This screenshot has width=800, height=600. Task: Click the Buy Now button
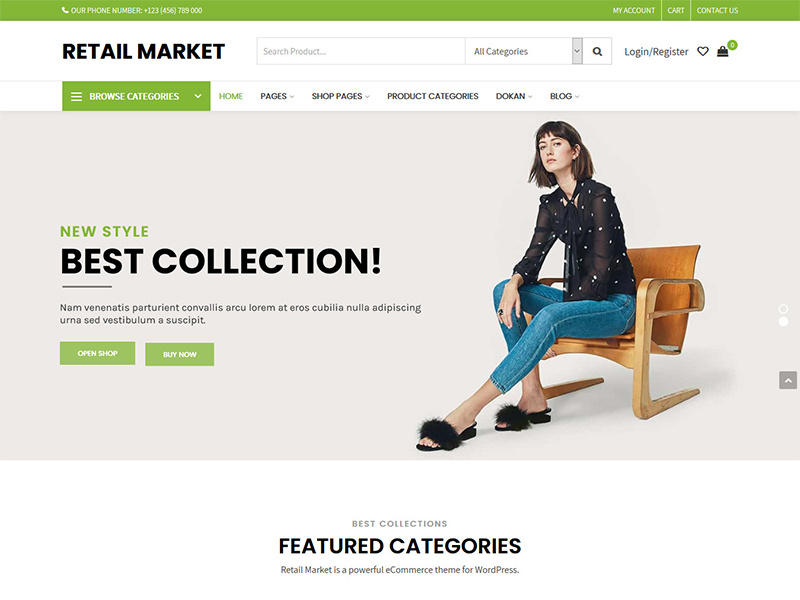pyautogui.click(x=180, y=354)
